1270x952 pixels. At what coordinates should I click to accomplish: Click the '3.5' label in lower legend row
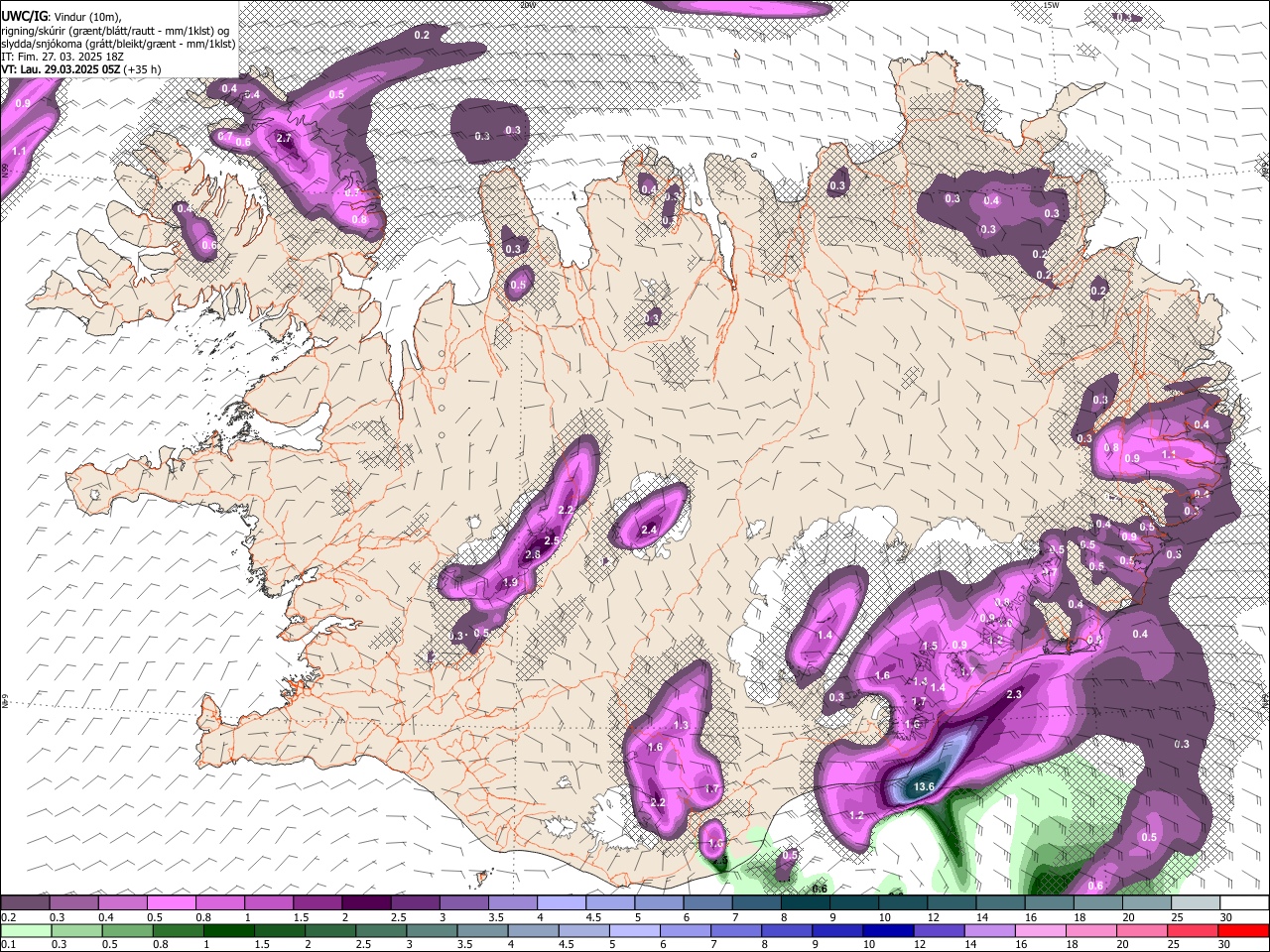(464, 944)
